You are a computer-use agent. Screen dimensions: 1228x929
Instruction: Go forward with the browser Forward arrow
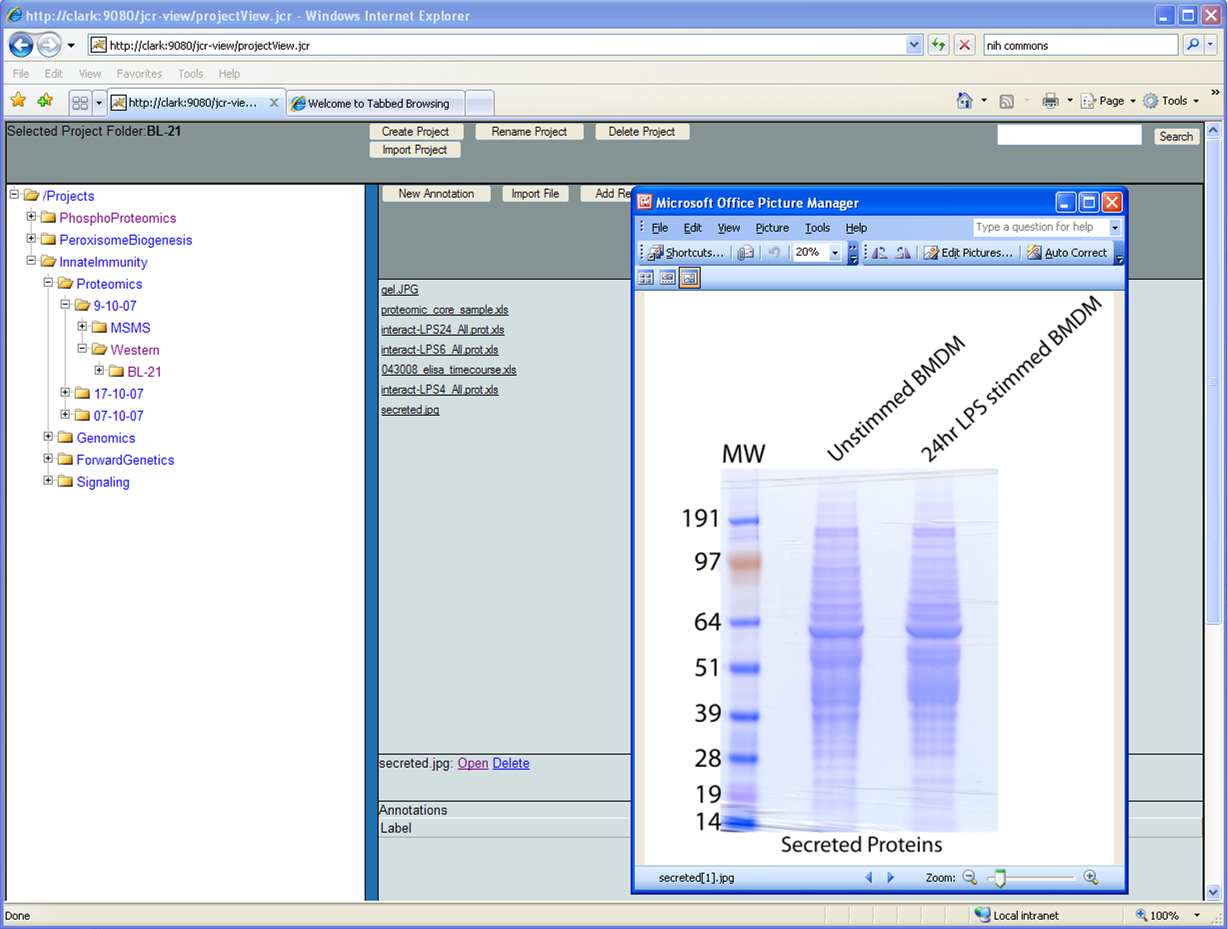(x=49, y=45)
